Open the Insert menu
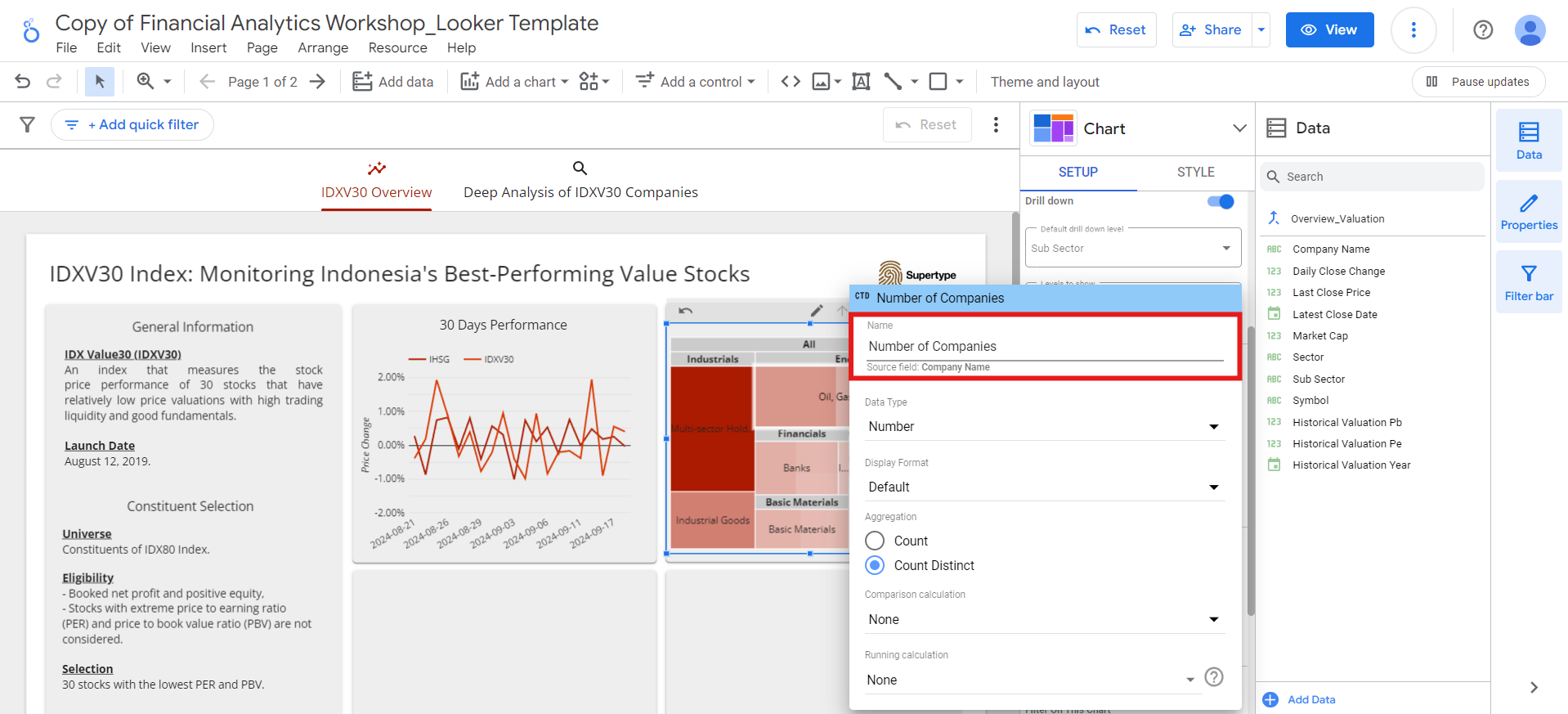This screenshot has height=714, width=1568. pyautogui.click(x=208, y=47)
